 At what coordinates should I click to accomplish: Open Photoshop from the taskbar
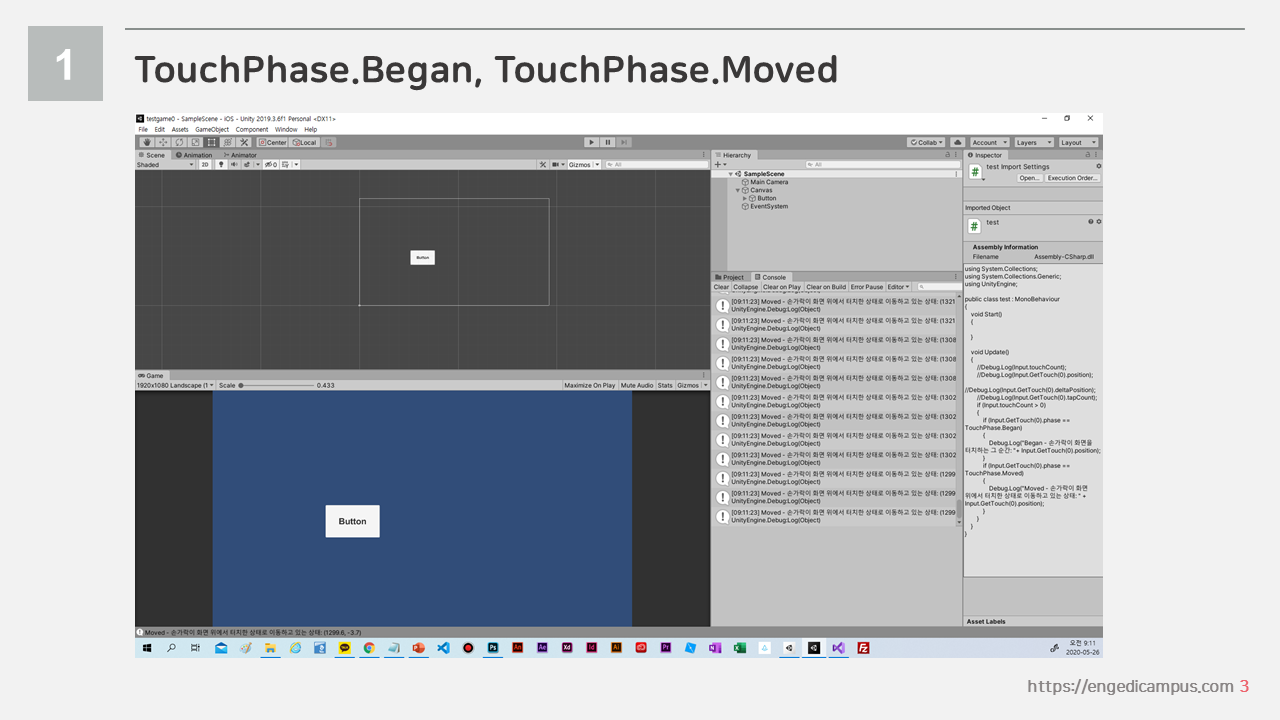(493, 648)
